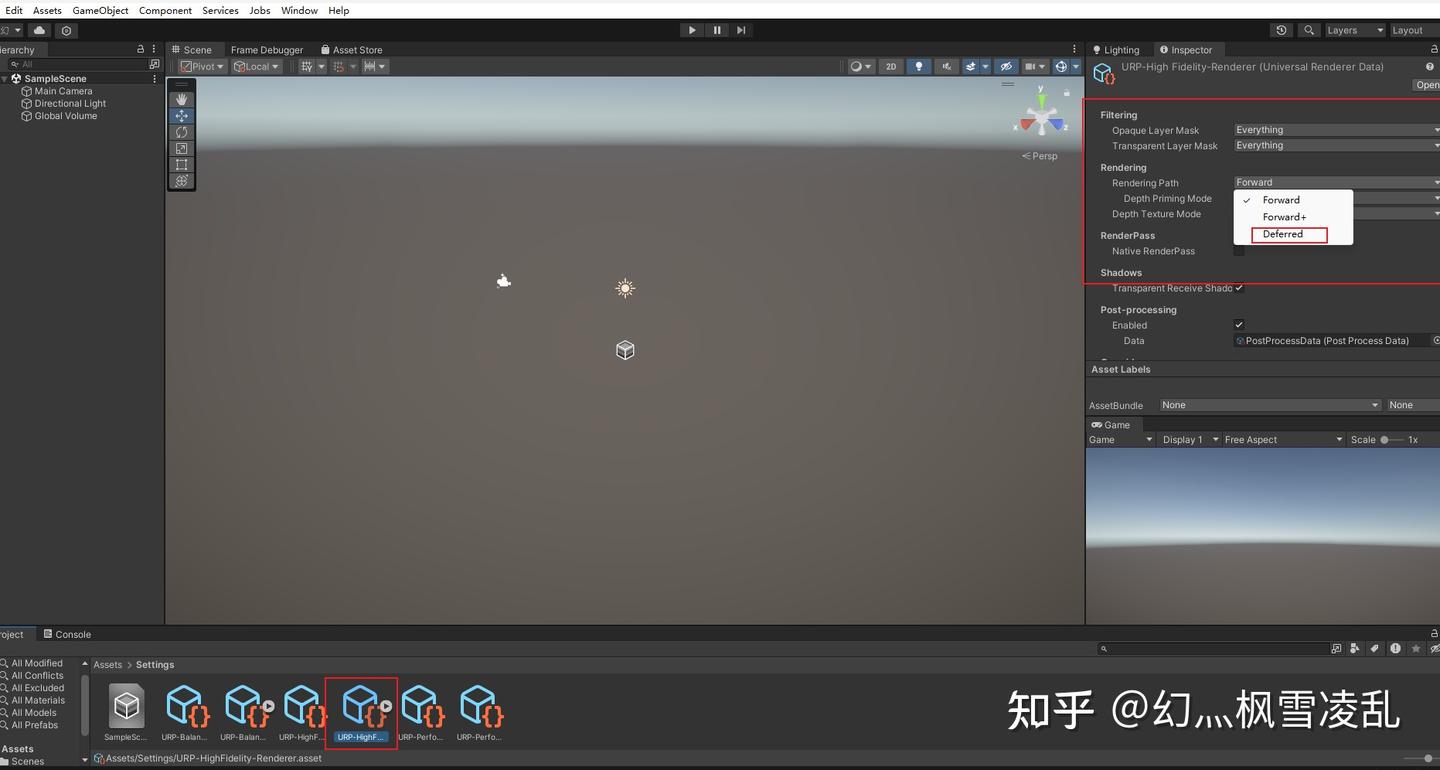This screenshot has width=1440, height=770.
Task: Select the SampleScene asset thumbnail
Action: [x=126, y=706]
